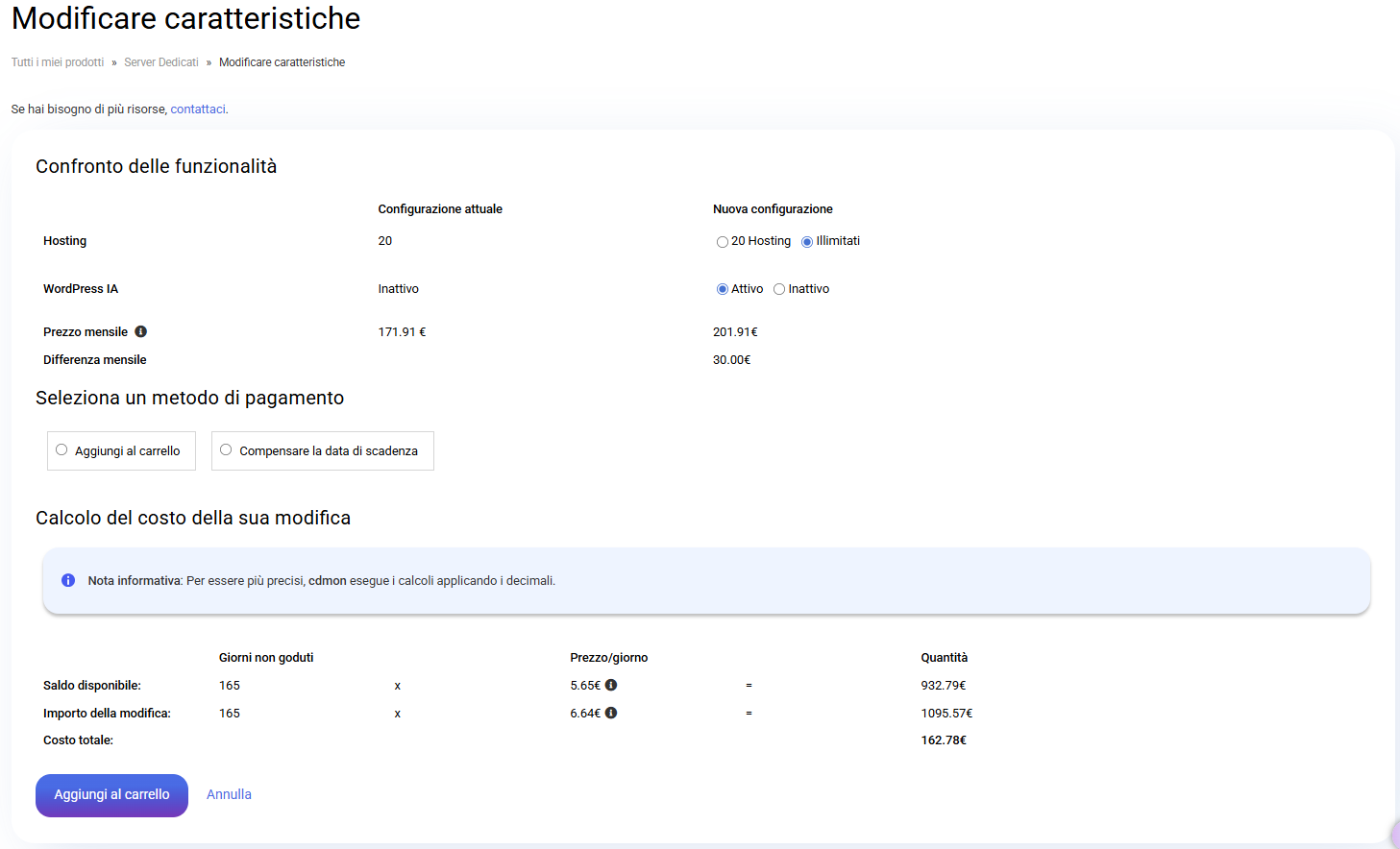This screenshot has width=1400, height=849.
Task: Click the Confronto delle funzionalità heading
Action: click(x=156, y=166)
